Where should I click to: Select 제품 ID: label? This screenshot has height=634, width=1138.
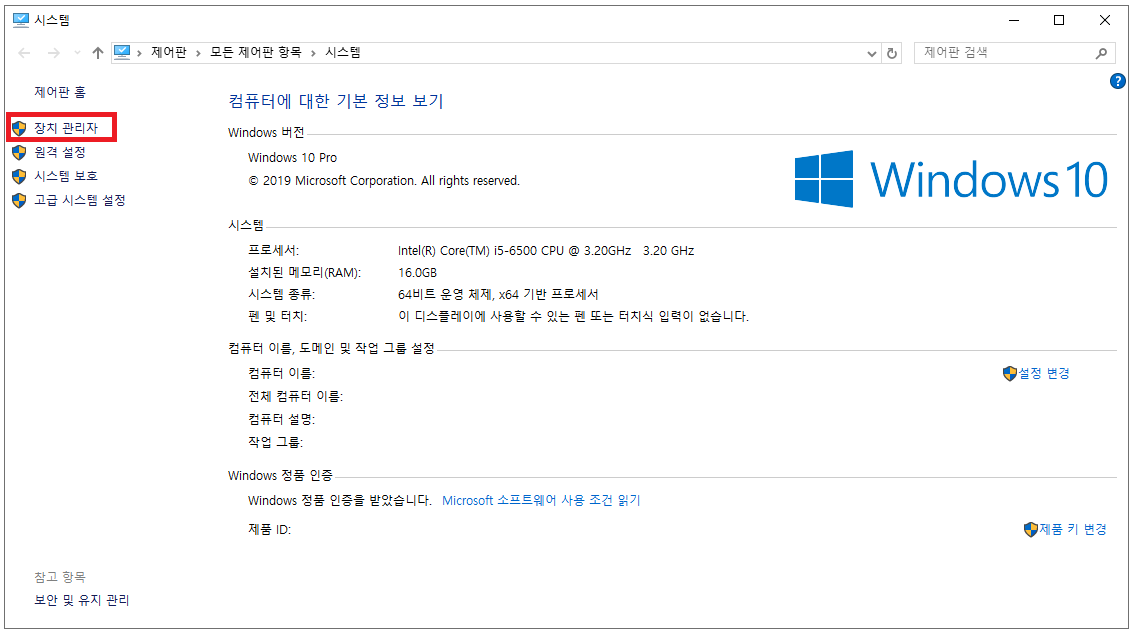coord(269,530)
